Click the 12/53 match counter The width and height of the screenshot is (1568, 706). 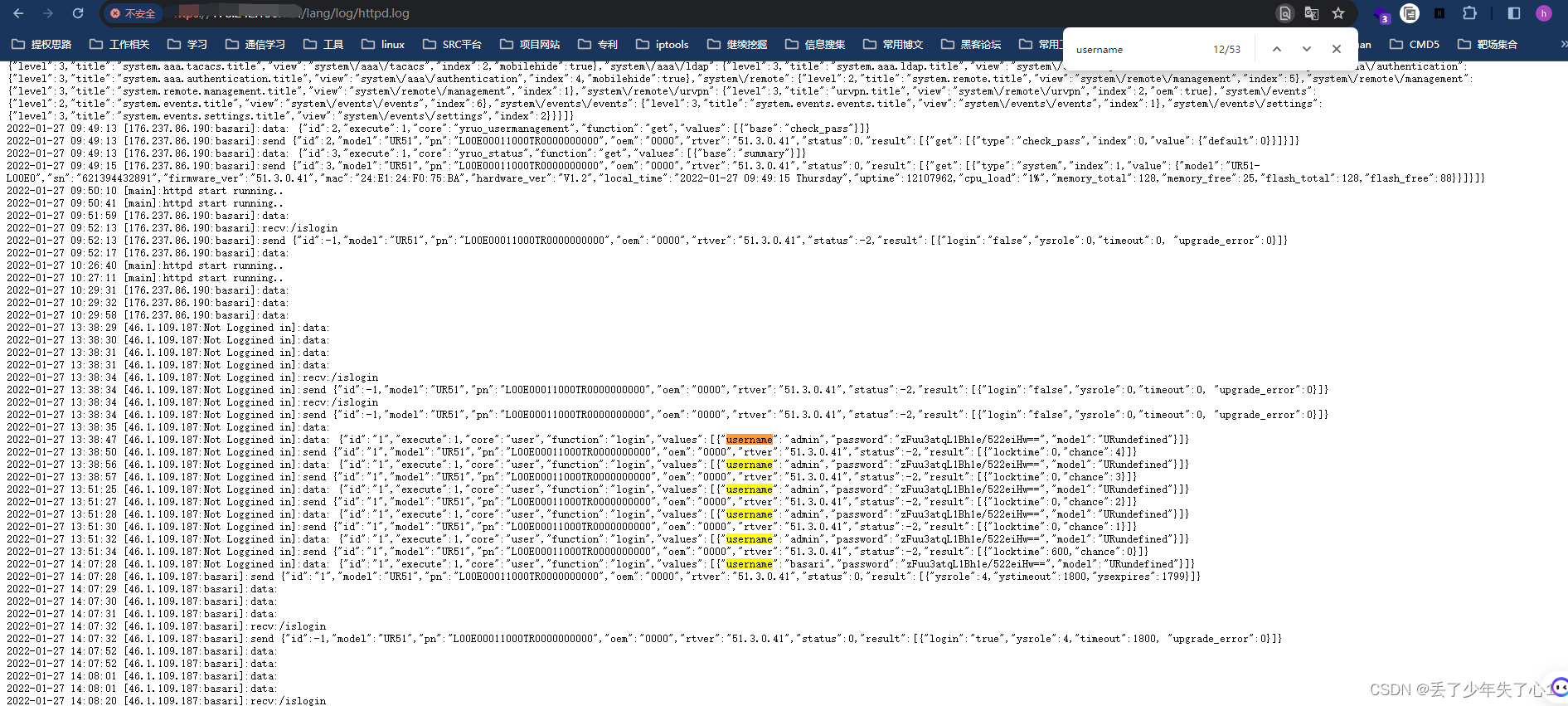pos(1226,50)
